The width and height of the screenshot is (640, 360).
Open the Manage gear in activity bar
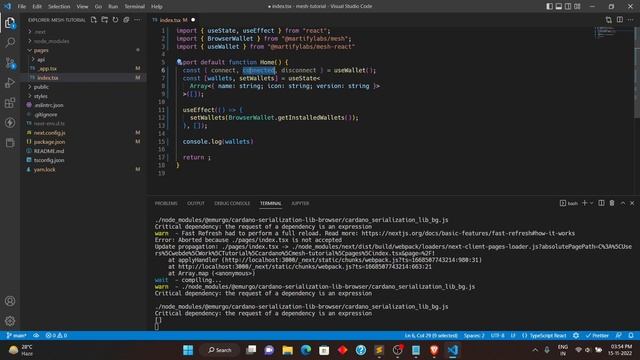pyautogui.click(x=10, y=321)
